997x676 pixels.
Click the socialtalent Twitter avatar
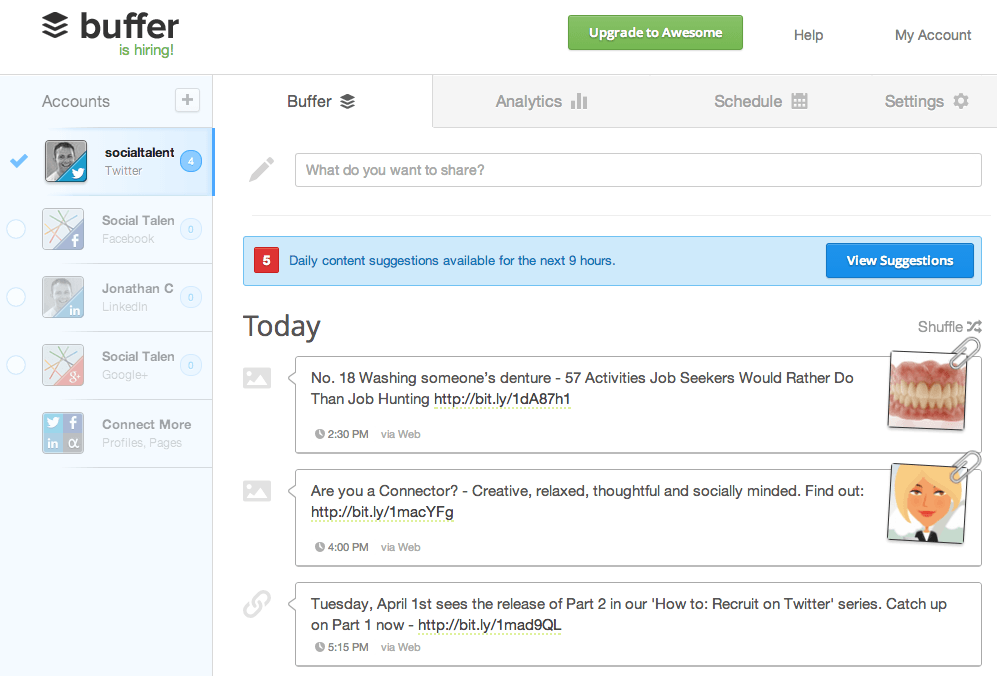point(65,161)
